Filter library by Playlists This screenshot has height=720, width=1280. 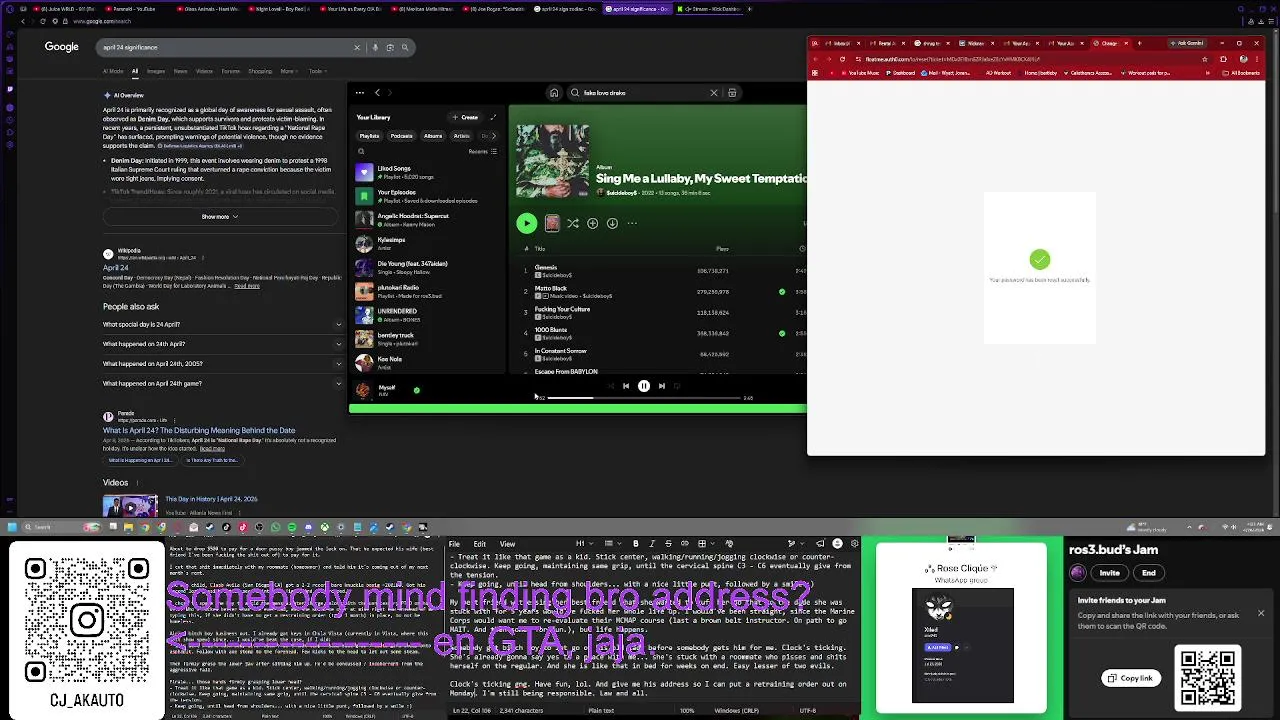pyautogui.click(x=370, y=136)
